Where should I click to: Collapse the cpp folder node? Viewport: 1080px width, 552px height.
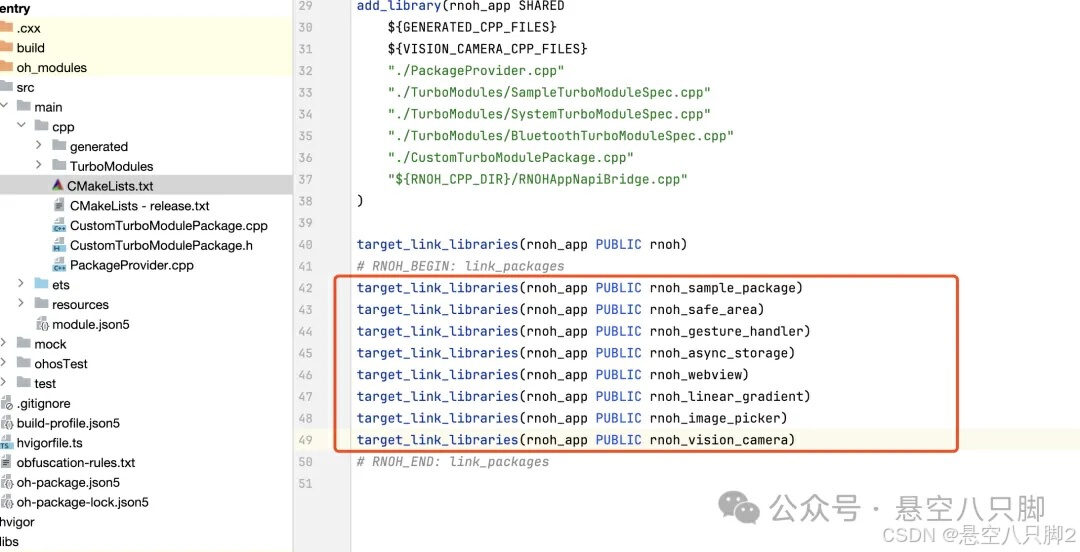click(21, 125)
